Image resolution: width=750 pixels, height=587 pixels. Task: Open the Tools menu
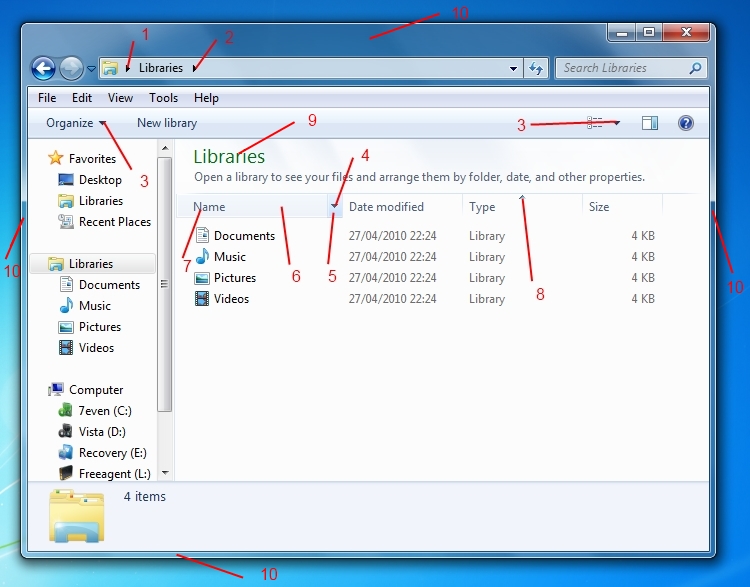163,98
